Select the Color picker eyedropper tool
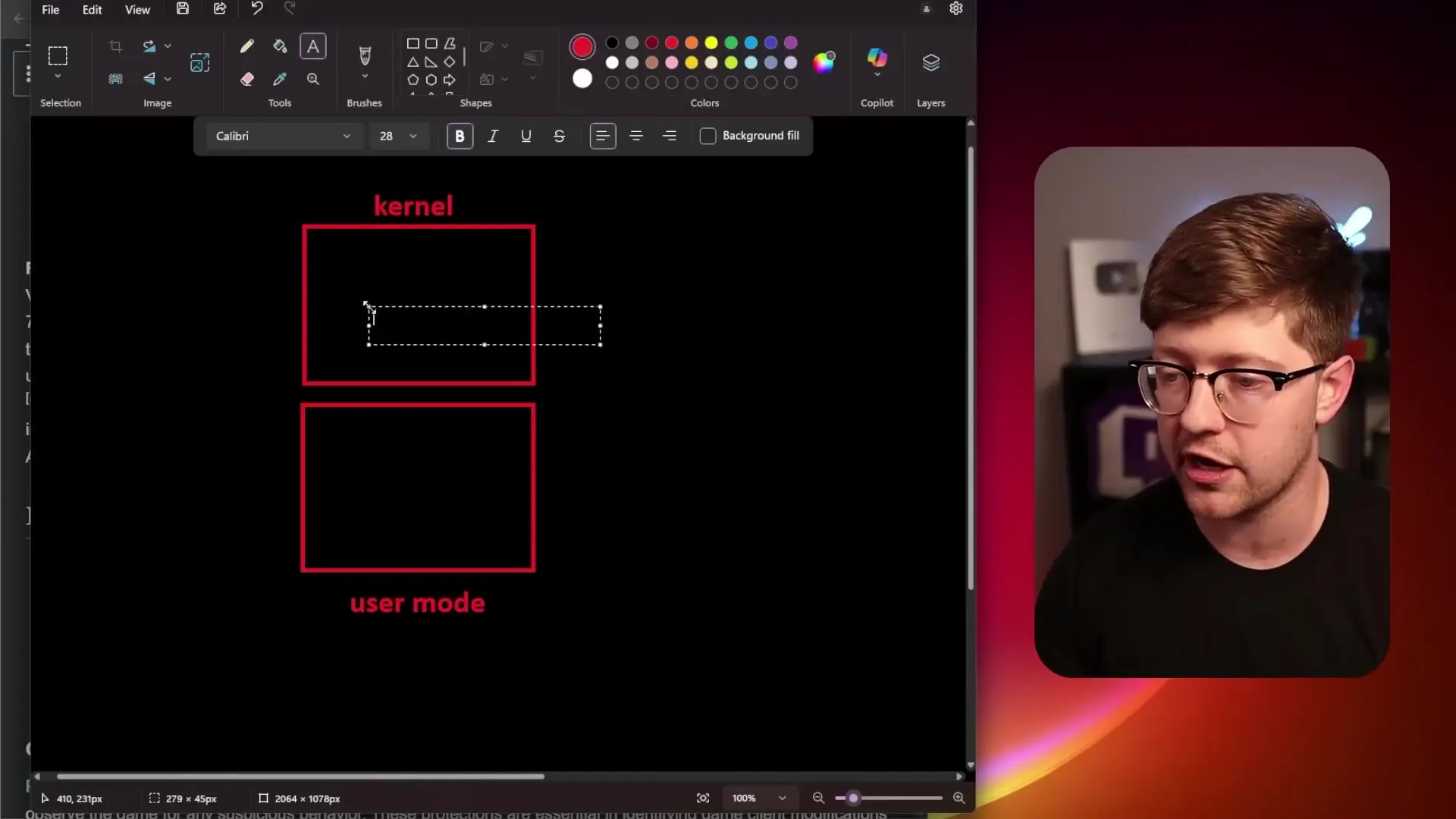 [280, 79]
